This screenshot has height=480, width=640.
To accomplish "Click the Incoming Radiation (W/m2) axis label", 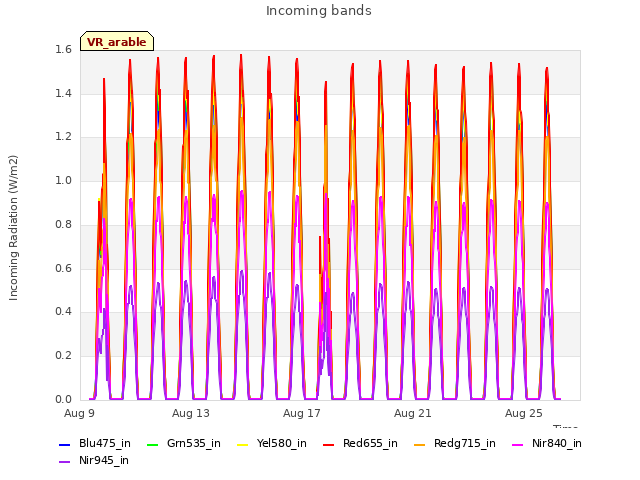I will tap(13, 228).
